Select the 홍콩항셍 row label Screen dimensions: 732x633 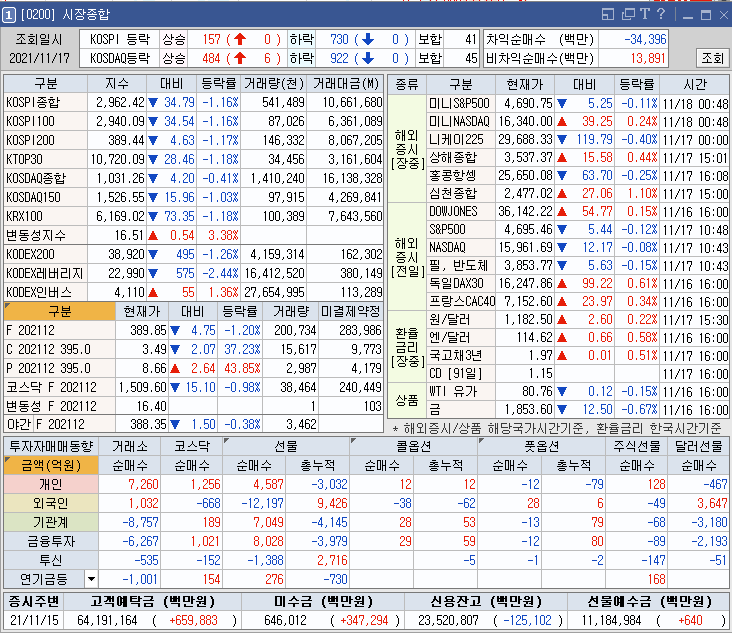tap(460, 176)
